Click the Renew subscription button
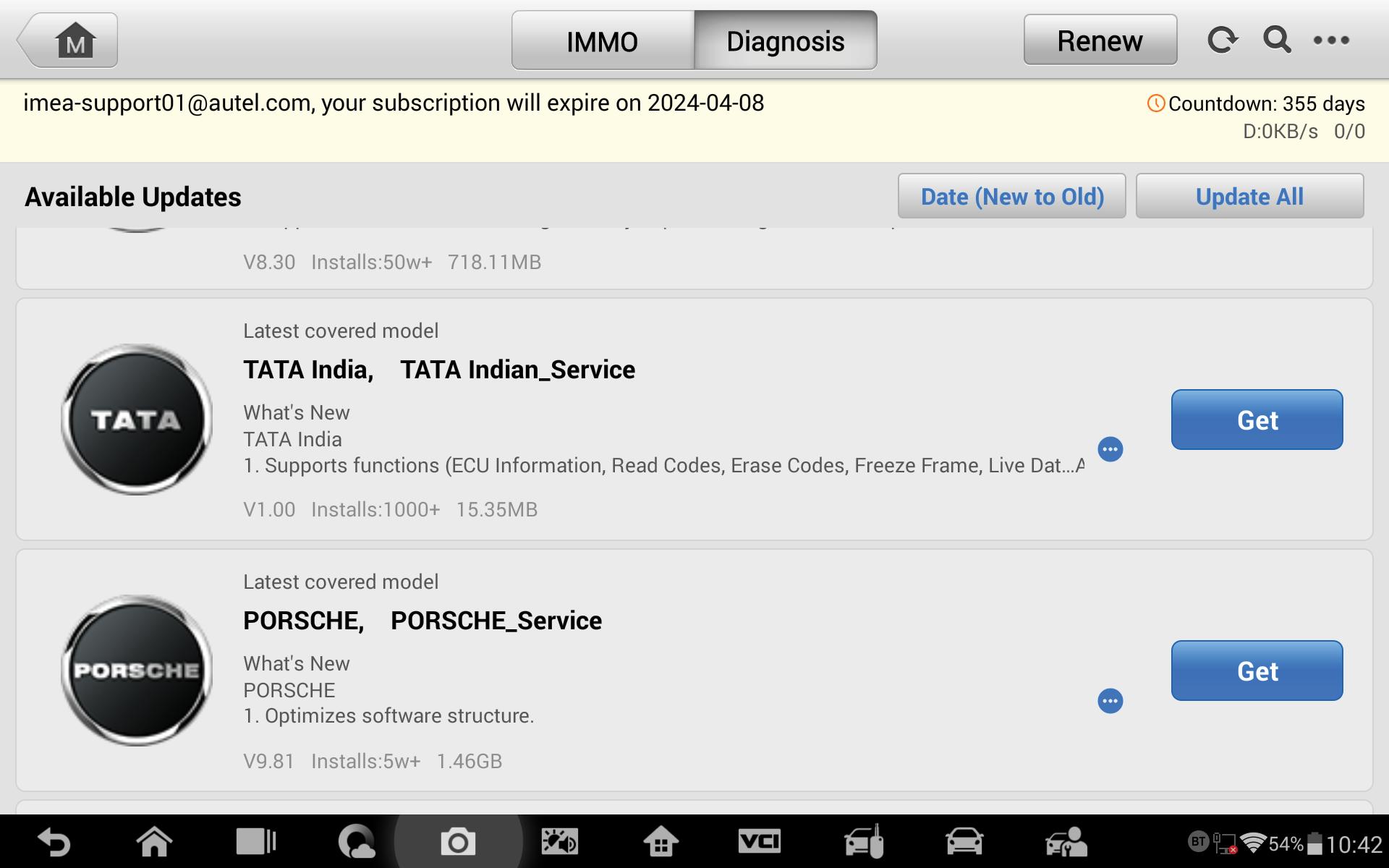 coord(1100,41)
